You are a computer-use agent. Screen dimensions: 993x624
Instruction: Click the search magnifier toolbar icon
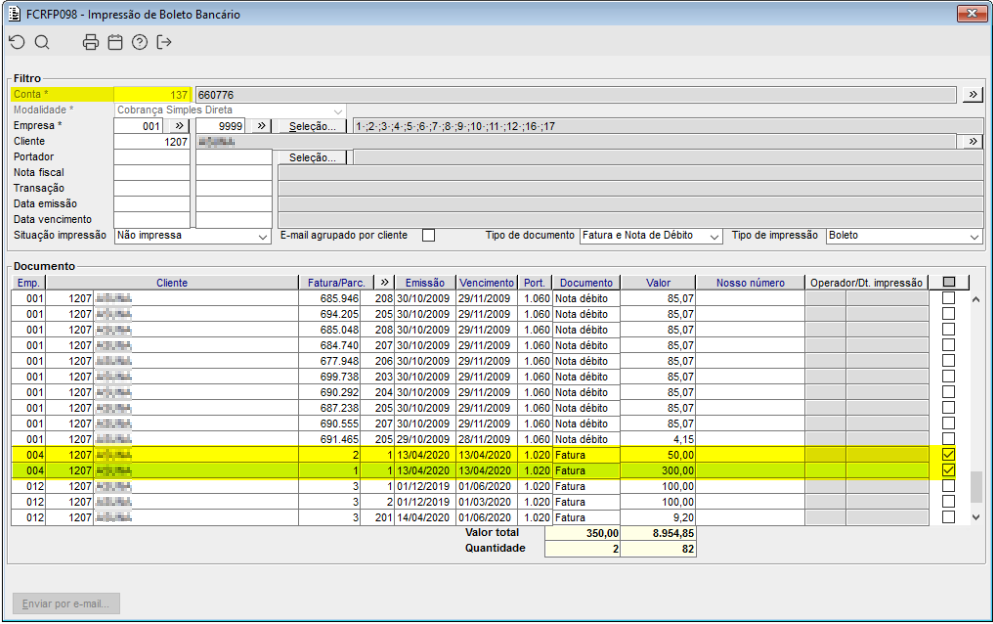pyautogui.click(x=42, y=42)
